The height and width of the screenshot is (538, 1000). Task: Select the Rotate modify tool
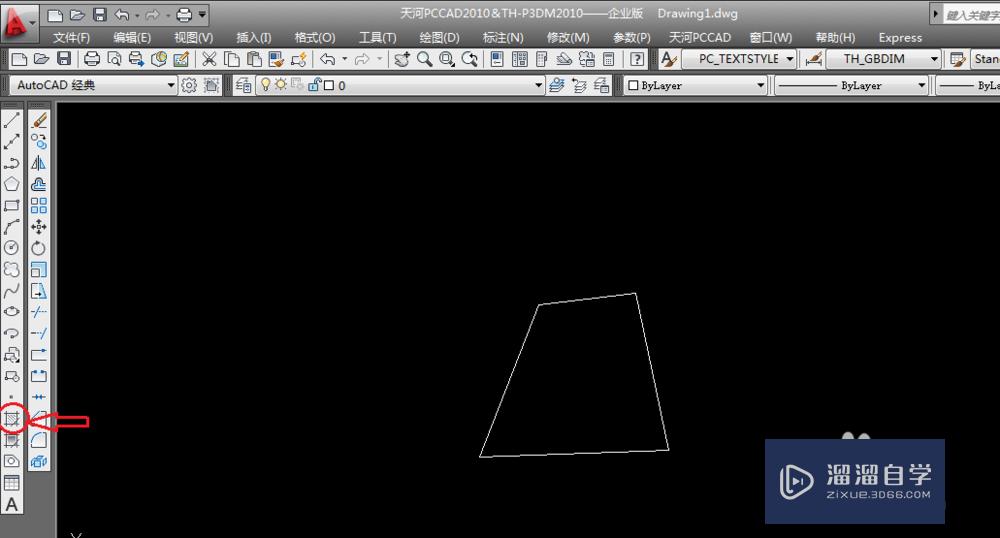tap(39, 248)
